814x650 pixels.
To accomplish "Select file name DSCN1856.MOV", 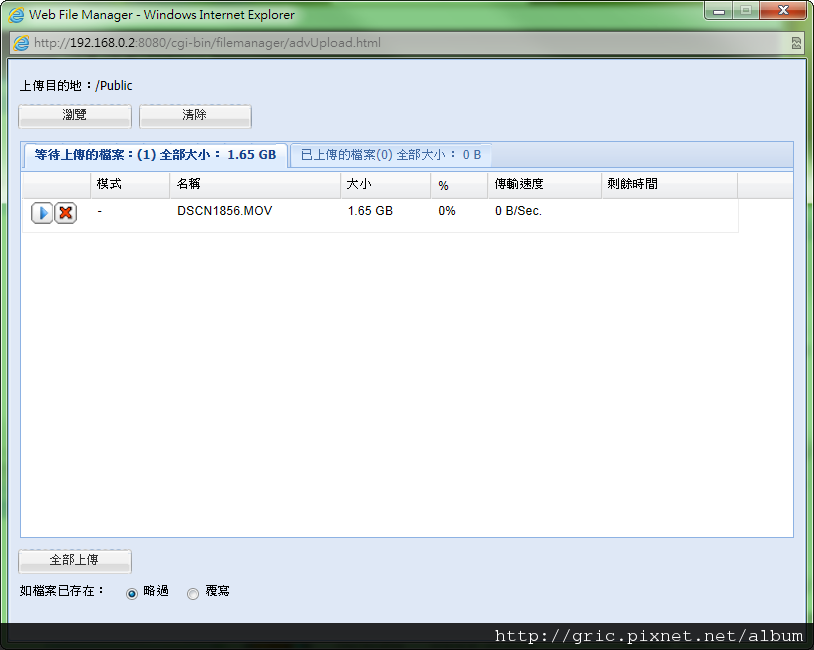I will [x=224, y=211].
